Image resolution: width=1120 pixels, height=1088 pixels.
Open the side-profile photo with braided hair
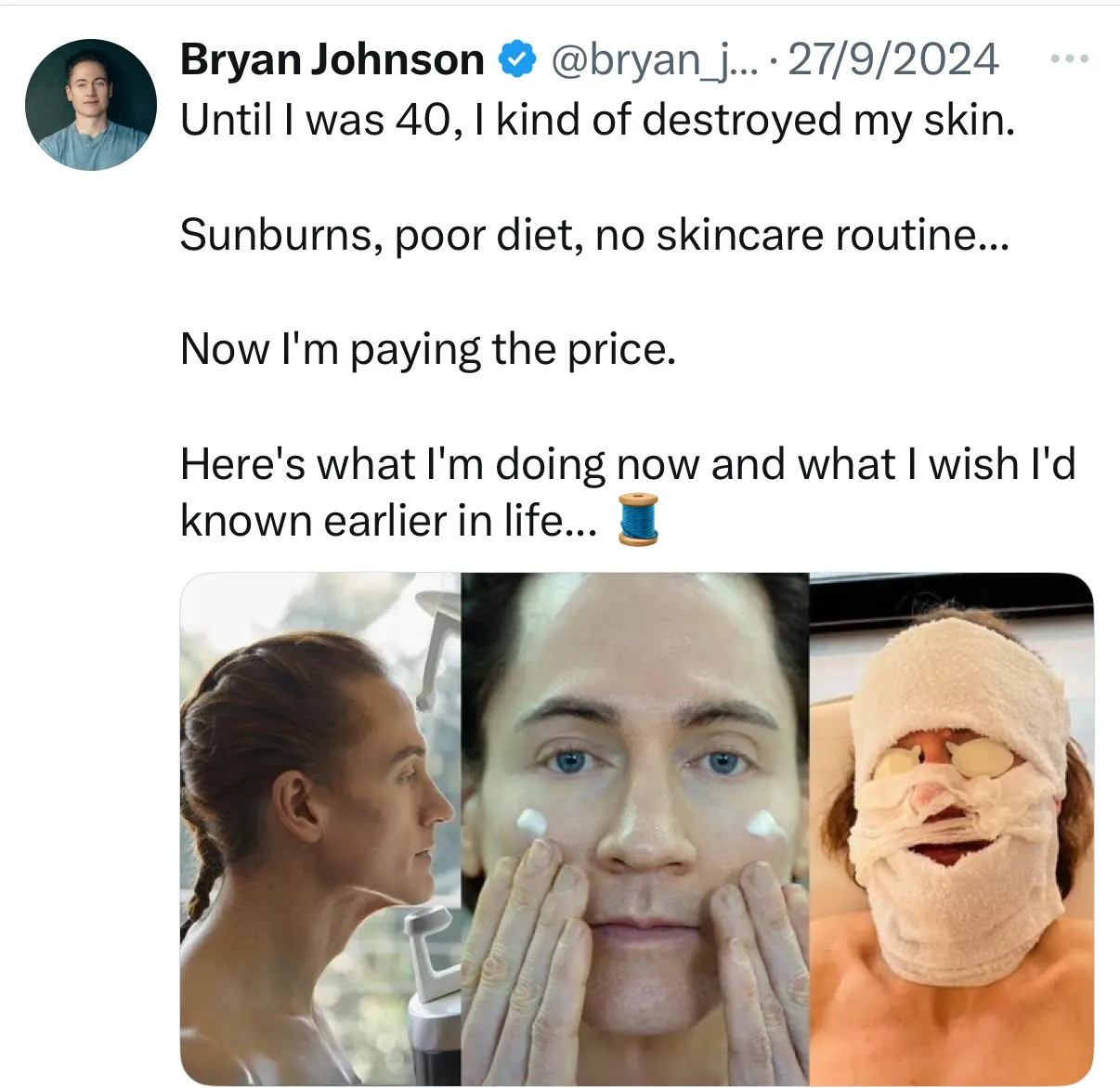click(x=320, y=829)
